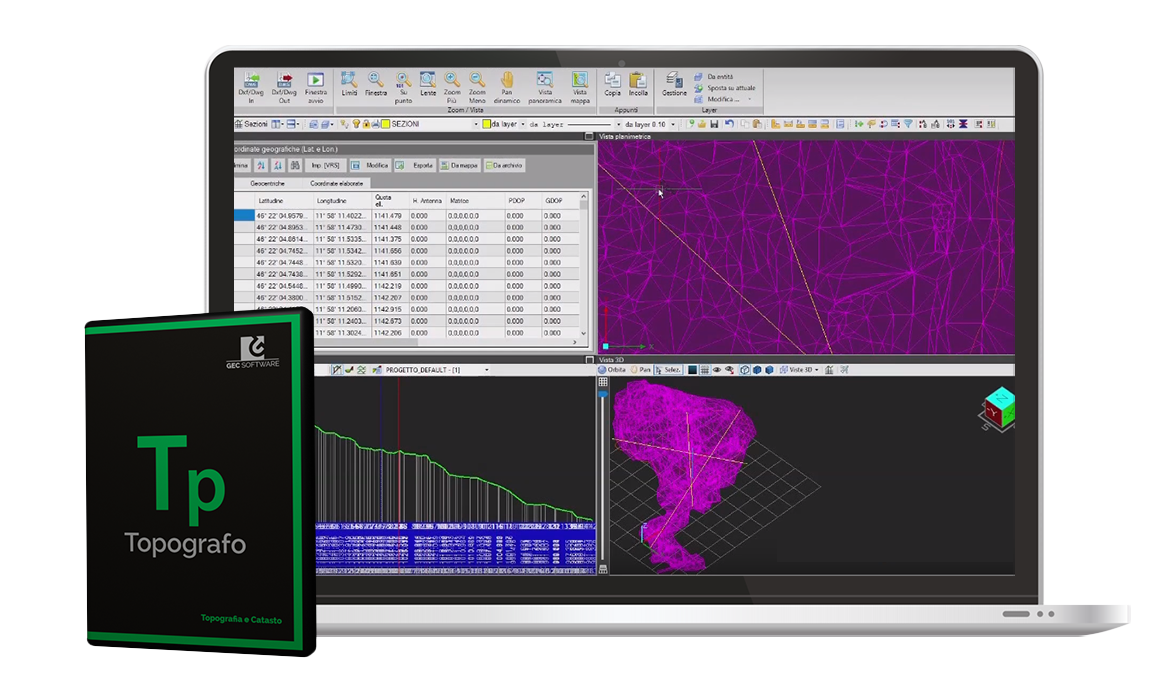Switch to the Coordinate elaborate tab

337,184
